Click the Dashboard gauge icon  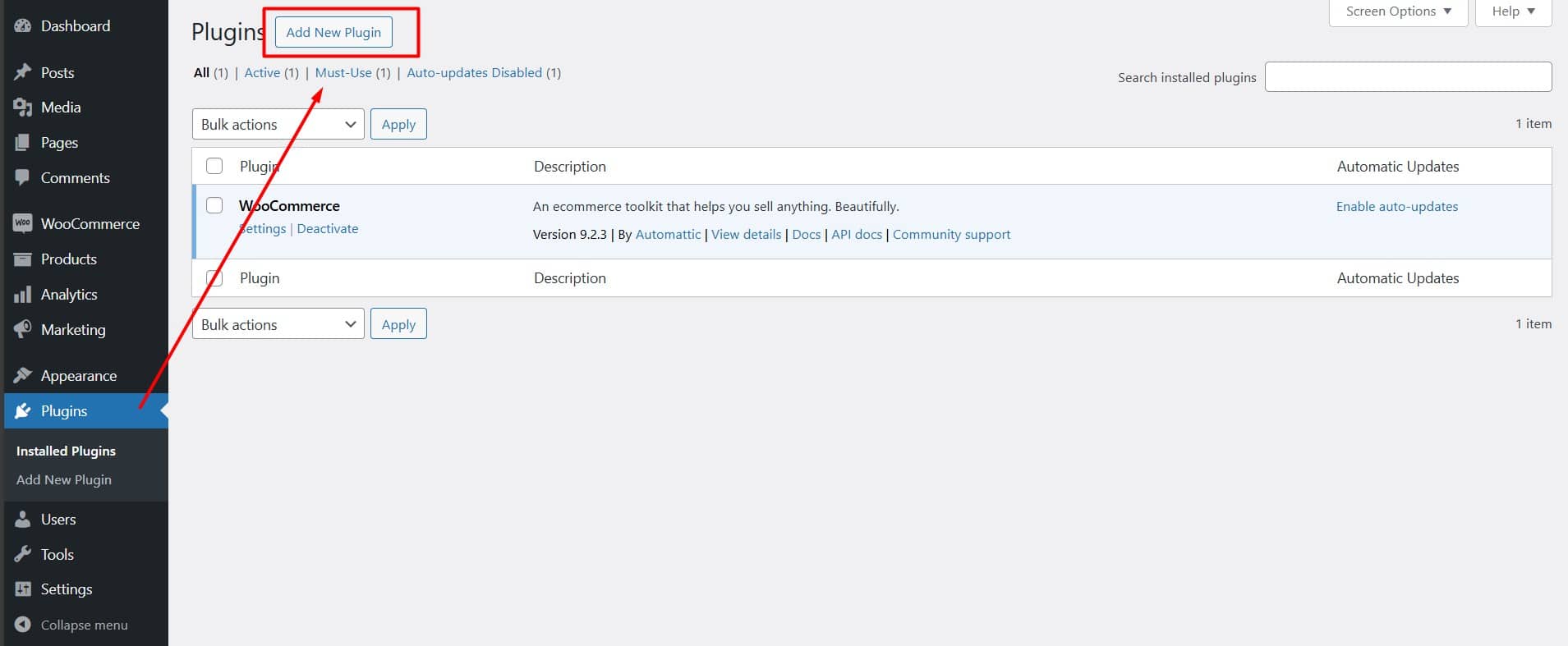coord(23,26)
